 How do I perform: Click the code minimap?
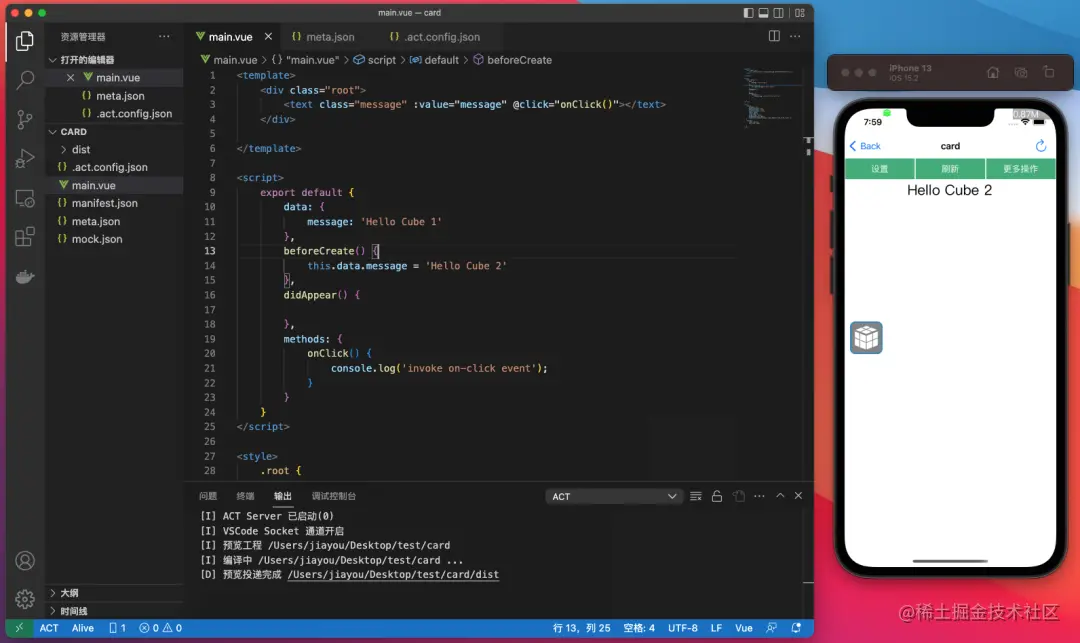pyautogui.click(x=771, y=96)
